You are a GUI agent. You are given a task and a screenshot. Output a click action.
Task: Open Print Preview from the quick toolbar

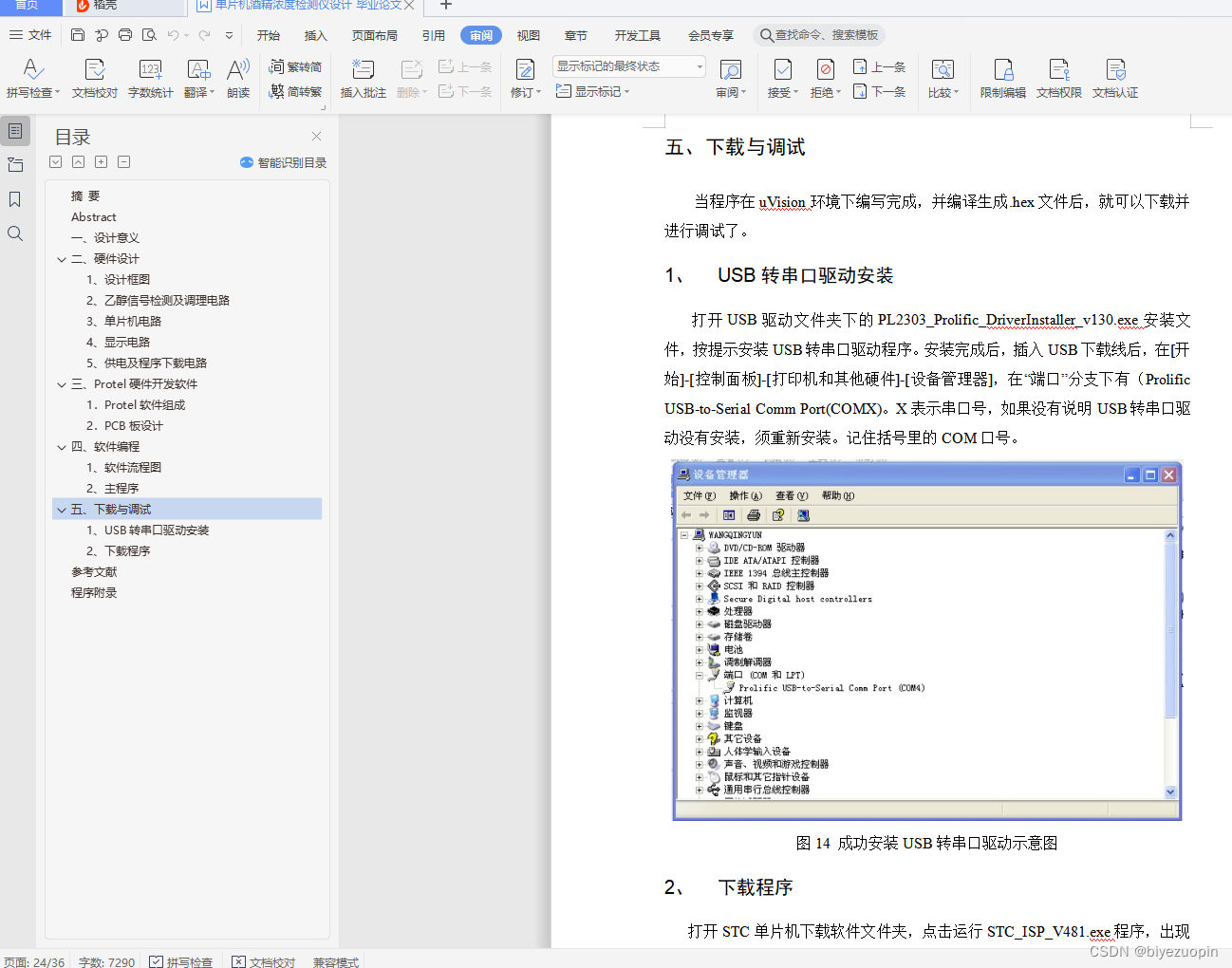pyautogui.click(x=149, y=35)
